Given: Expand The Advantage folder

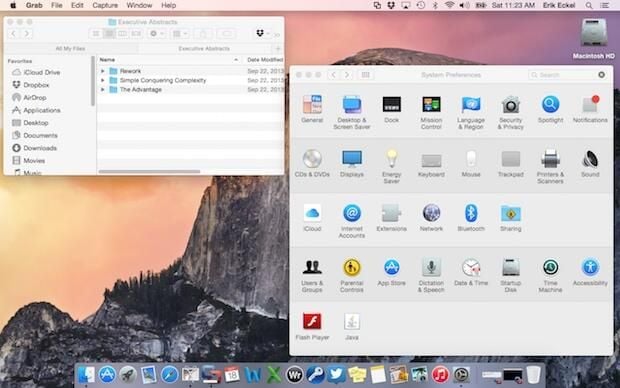Looking at the screenshot, I should click(x=103, y=90).
